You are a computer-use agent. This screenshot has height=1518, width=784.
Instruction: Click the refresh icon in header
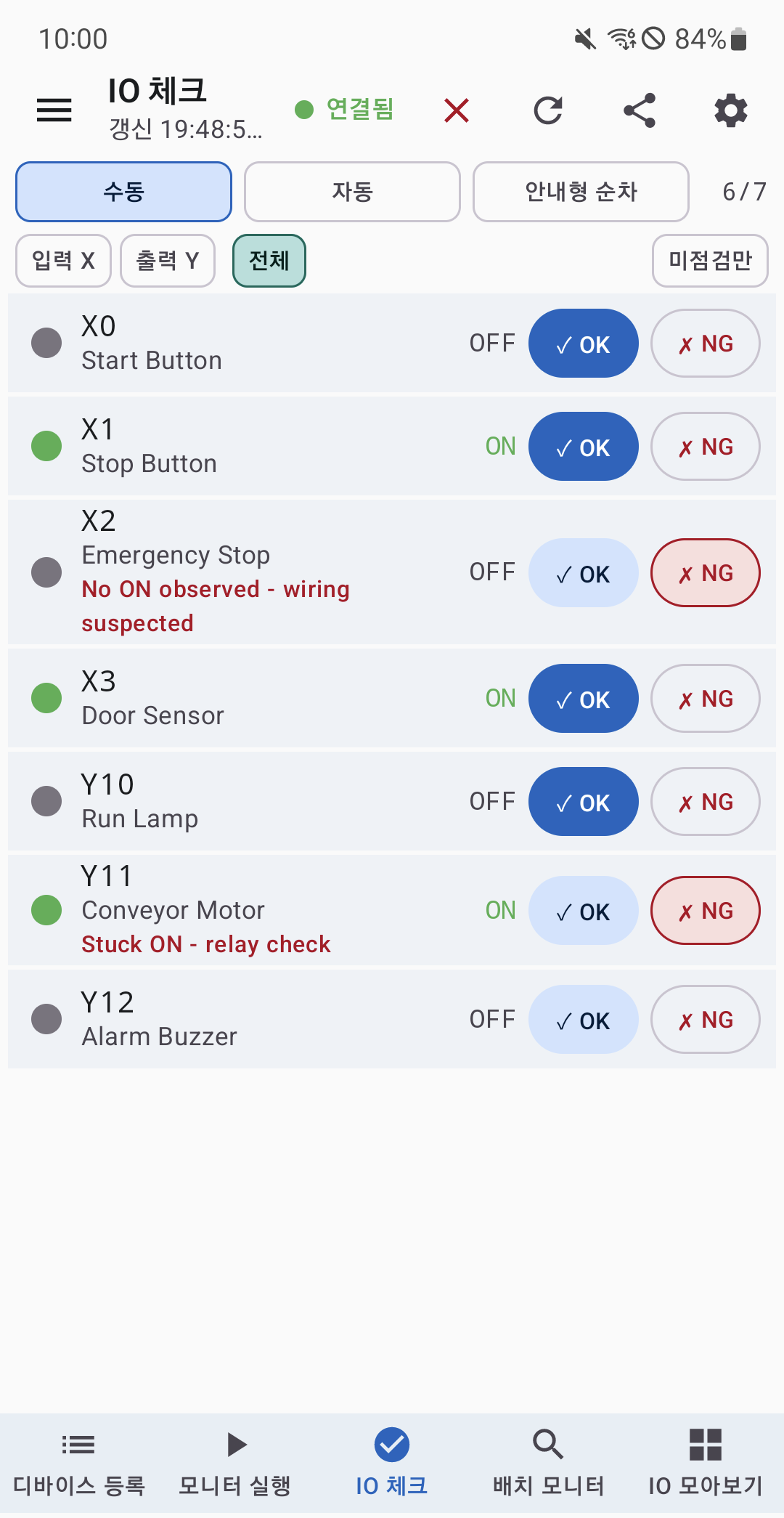pos(548,110)
